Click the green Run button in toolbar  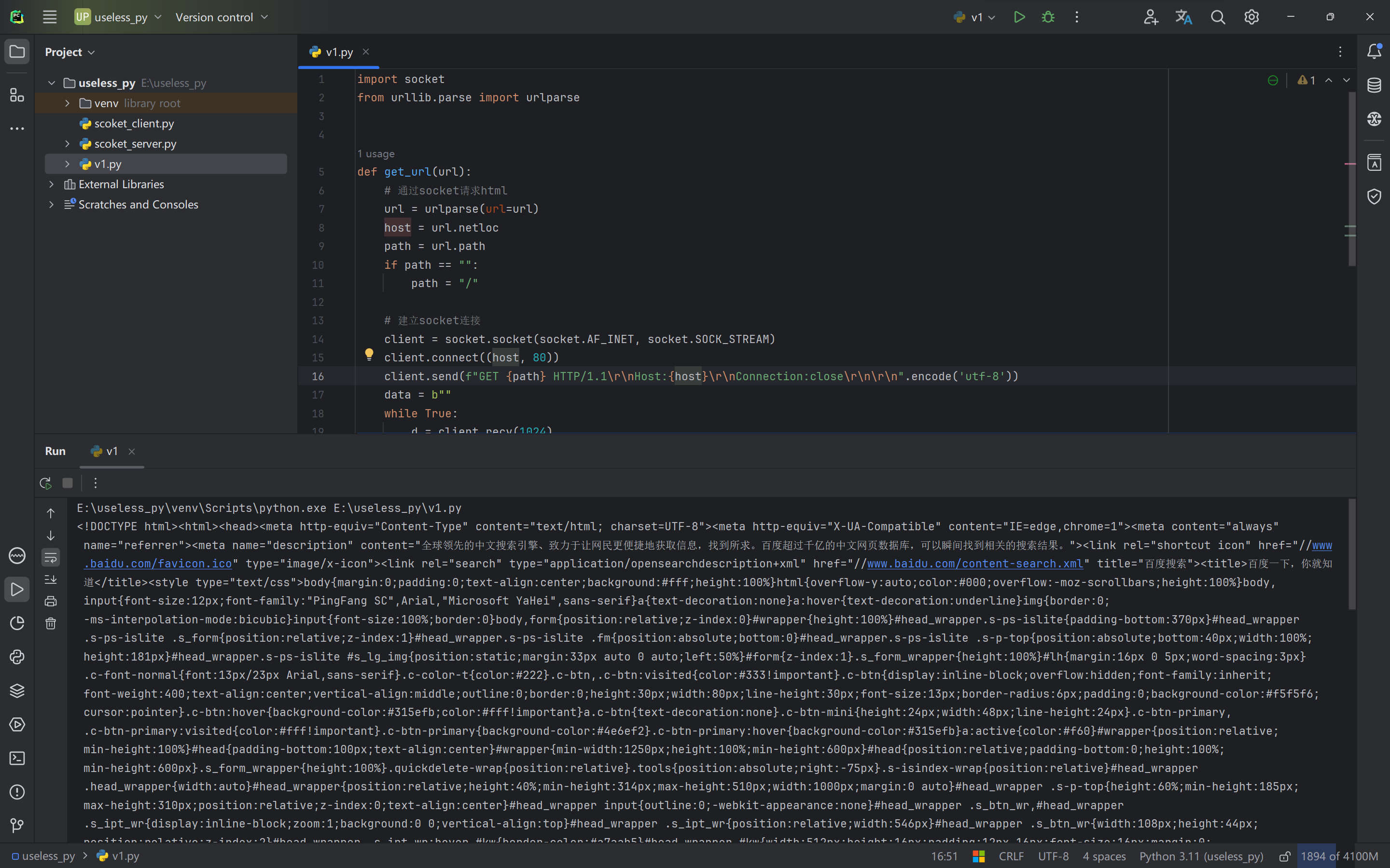[1019, 17]
